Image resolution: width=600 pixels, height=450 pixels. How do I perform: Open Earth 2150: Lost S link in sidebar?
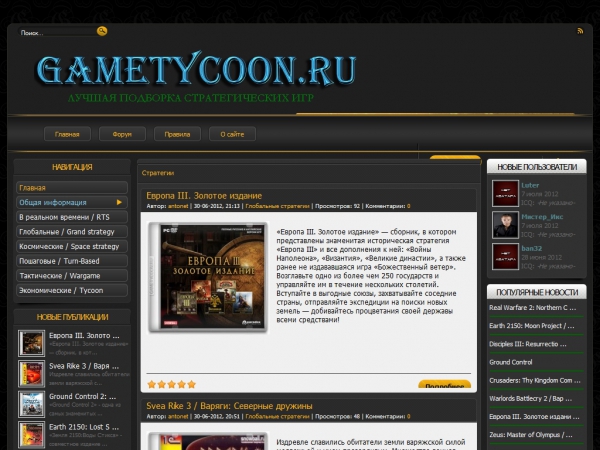[84, 427]
